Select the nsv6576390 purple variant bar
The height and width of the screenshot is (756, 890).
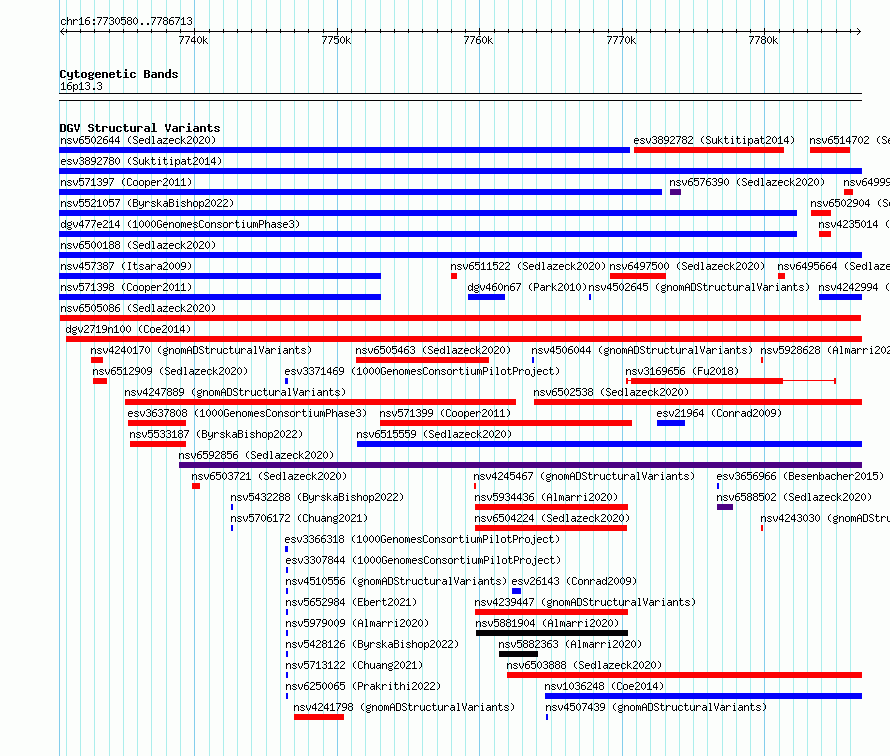[x=675, y=192]
